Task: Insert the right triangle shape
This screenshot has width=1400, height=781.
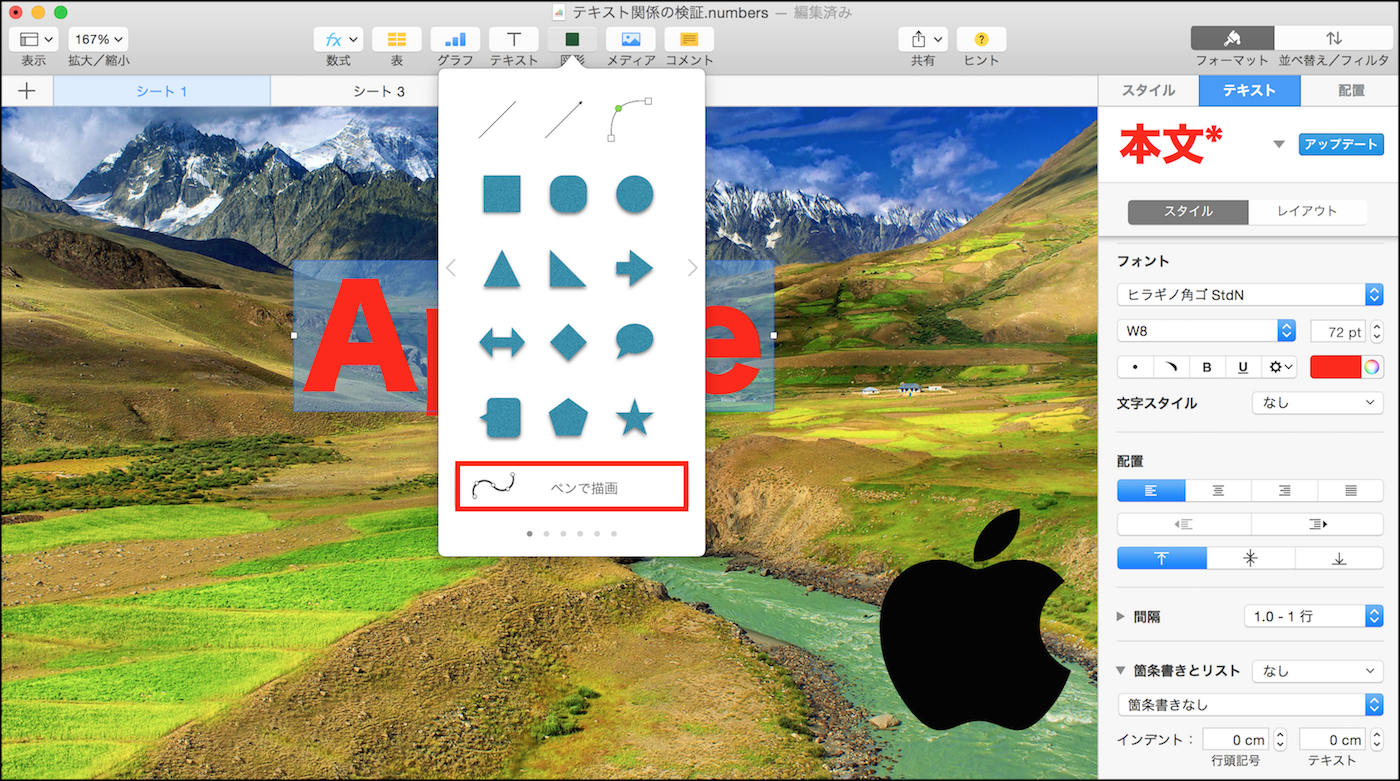Action: click(x=568, y=269)
